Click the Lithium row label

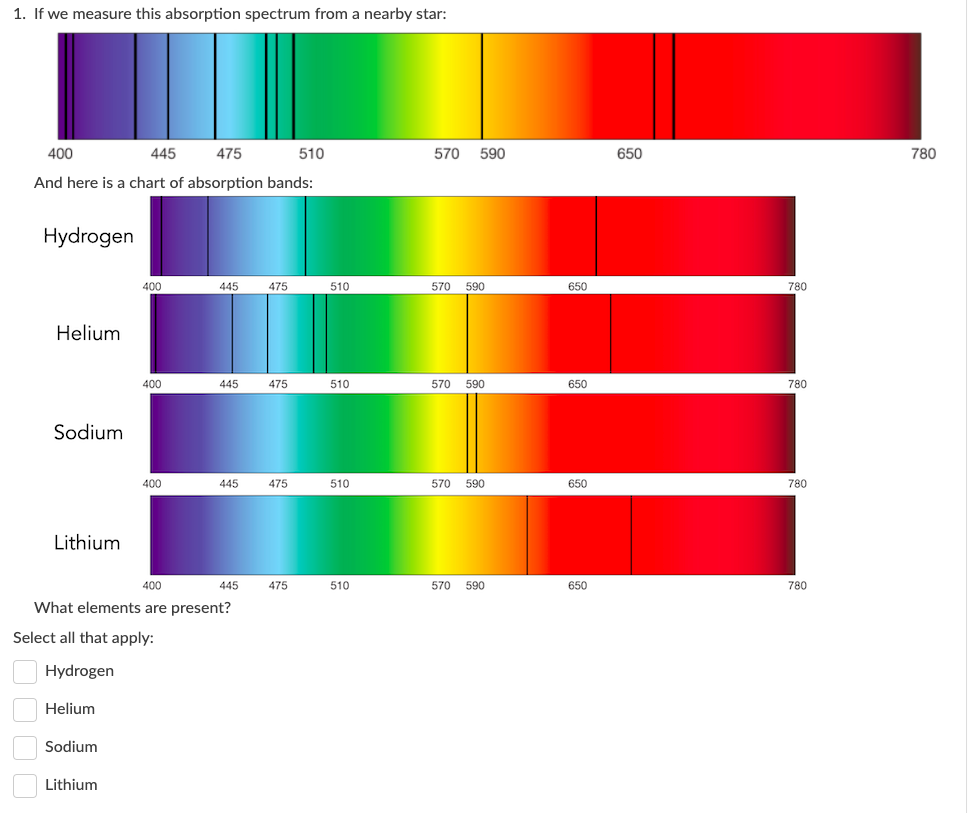[87, 542]
